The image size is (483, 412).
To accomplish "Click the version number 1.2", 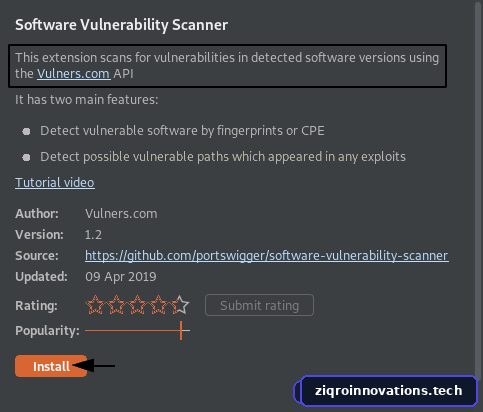I will tap(93, 235).
